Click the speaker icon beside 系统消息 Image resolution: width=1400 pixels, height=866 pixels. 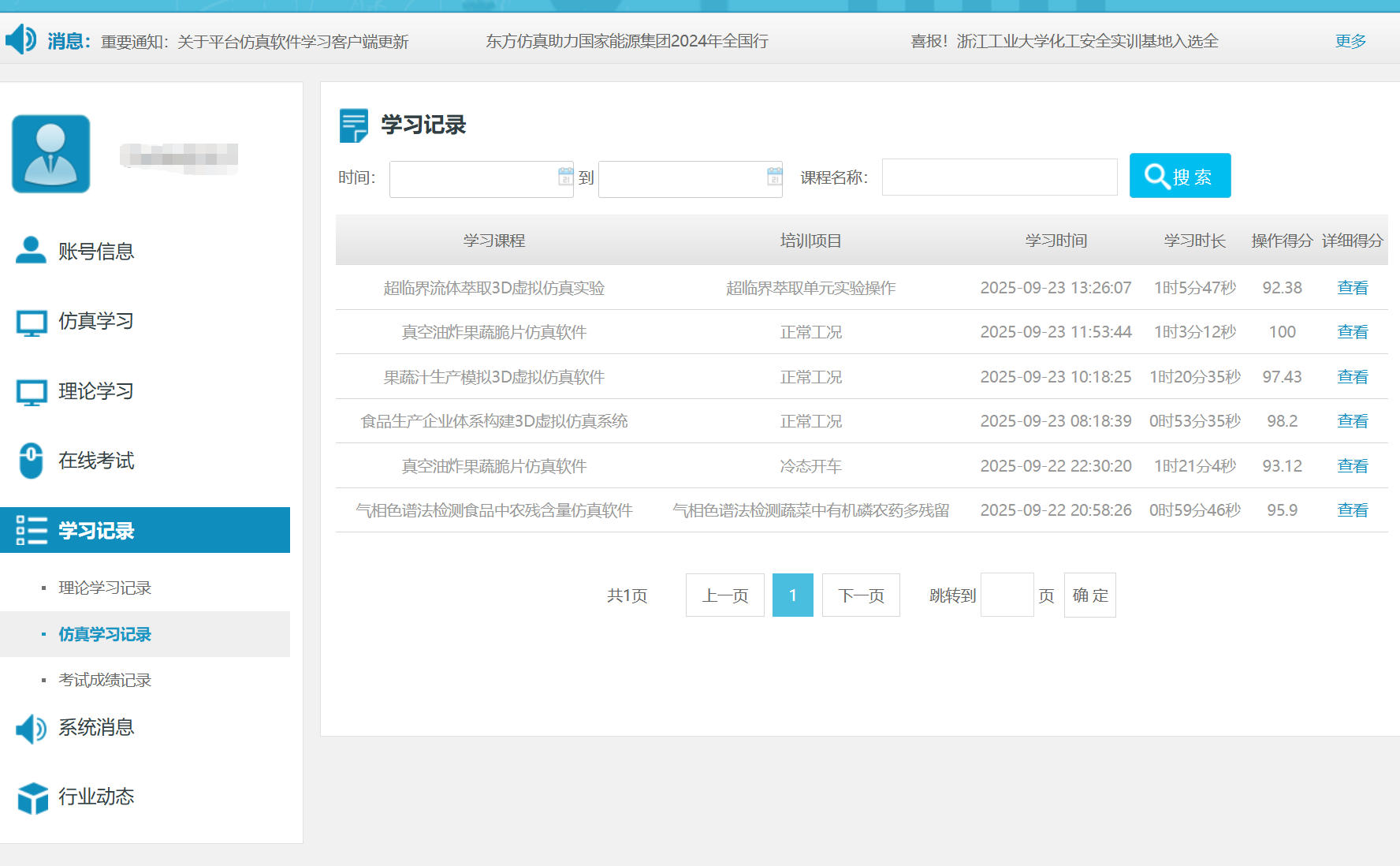pyautogui.click(x=32, y=728)
